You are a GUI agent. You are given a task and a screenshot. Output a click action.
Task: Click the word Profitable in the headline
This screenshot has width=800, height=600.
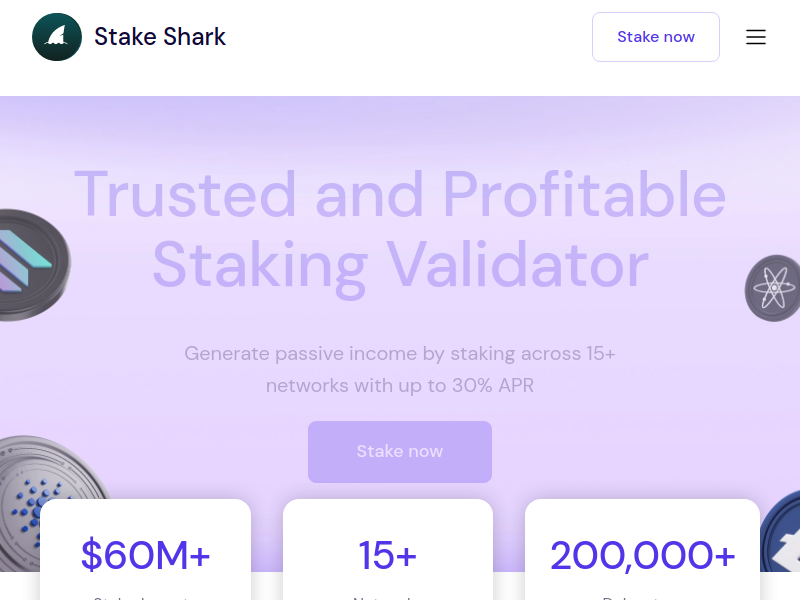pos(584,194)
